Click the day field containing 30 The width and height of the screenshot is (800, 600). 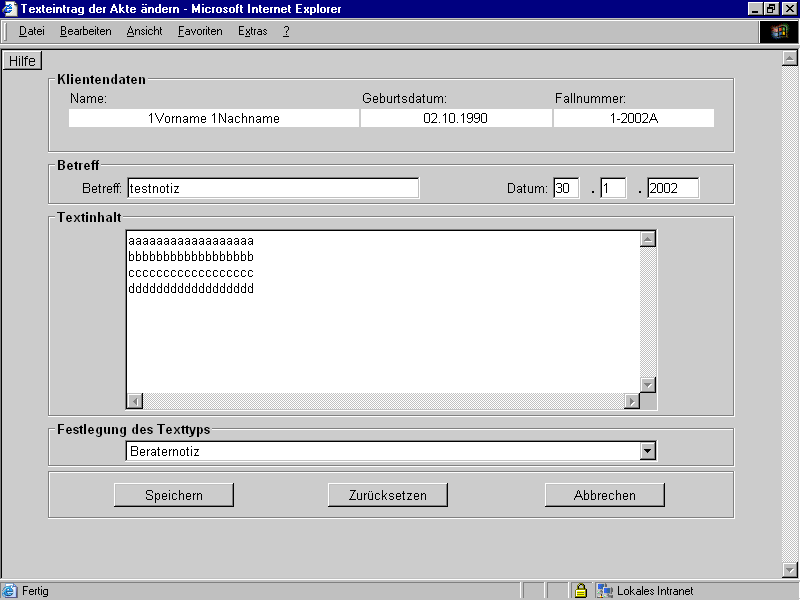point(566,188)
